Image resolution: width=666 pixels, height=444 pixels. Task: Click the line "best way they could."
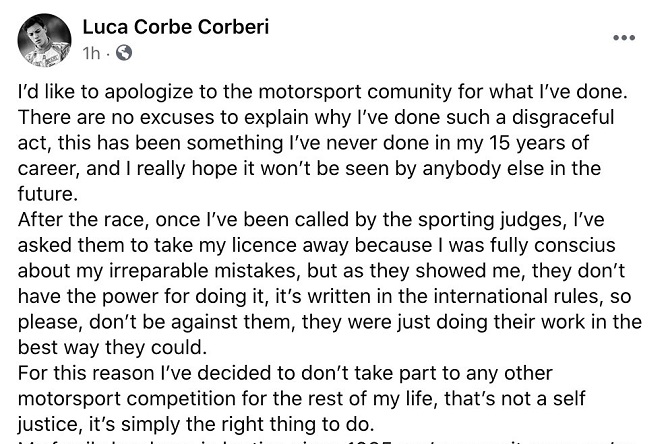(x=112, y=348)
